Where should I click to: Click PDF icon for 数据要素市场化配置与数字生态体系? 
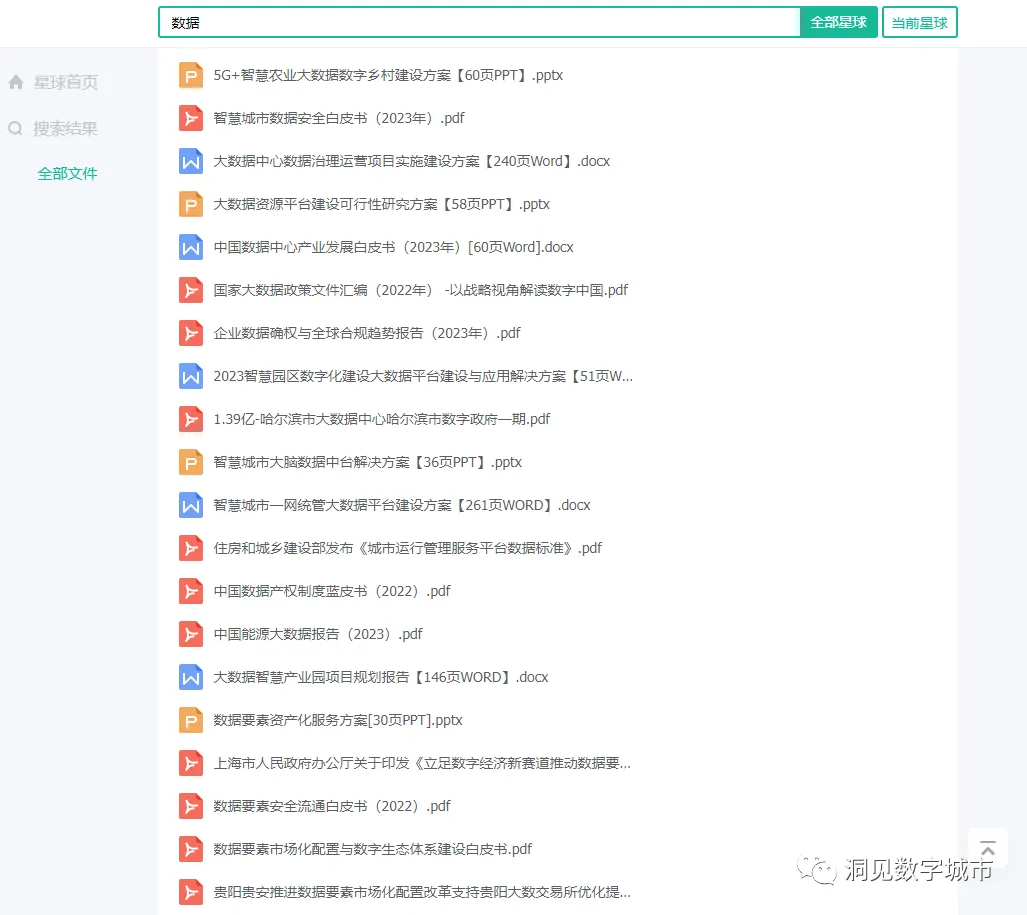point(191,850)
